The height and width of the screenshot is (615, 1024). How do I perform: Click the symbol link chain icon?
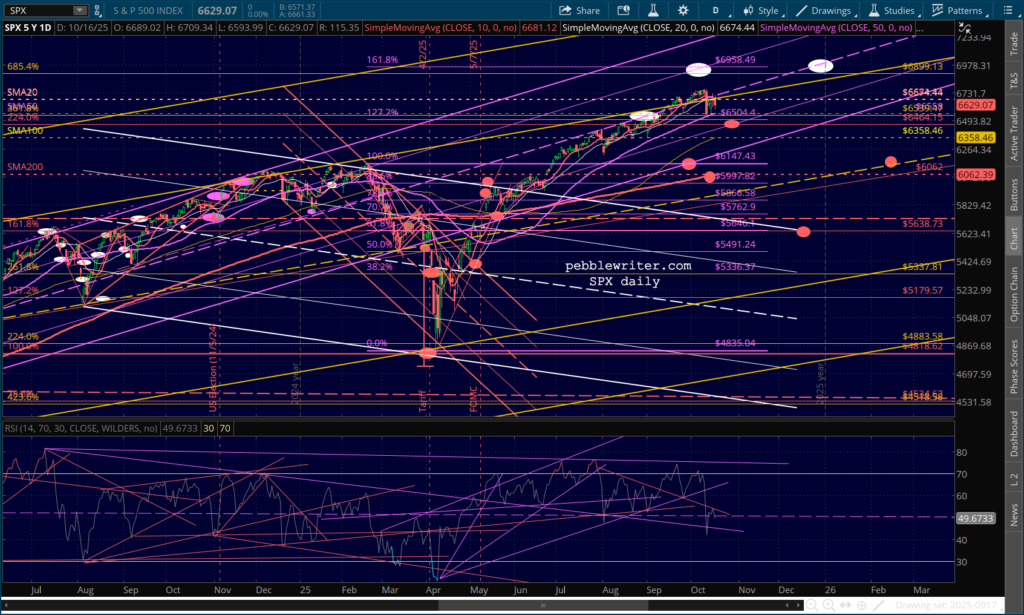tap(97, 10)
